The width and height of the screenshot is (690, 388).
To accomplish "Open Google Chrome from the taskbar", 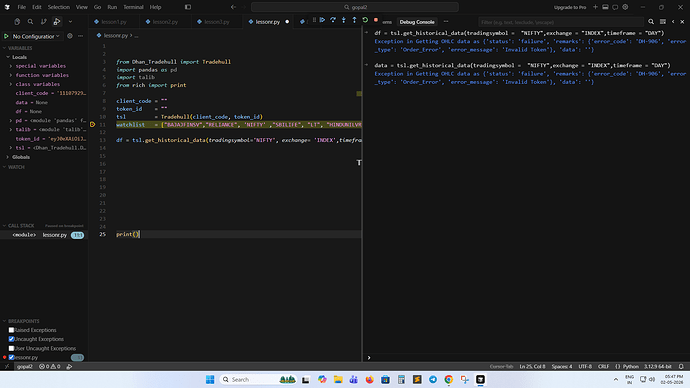I will tap(448, 379).
